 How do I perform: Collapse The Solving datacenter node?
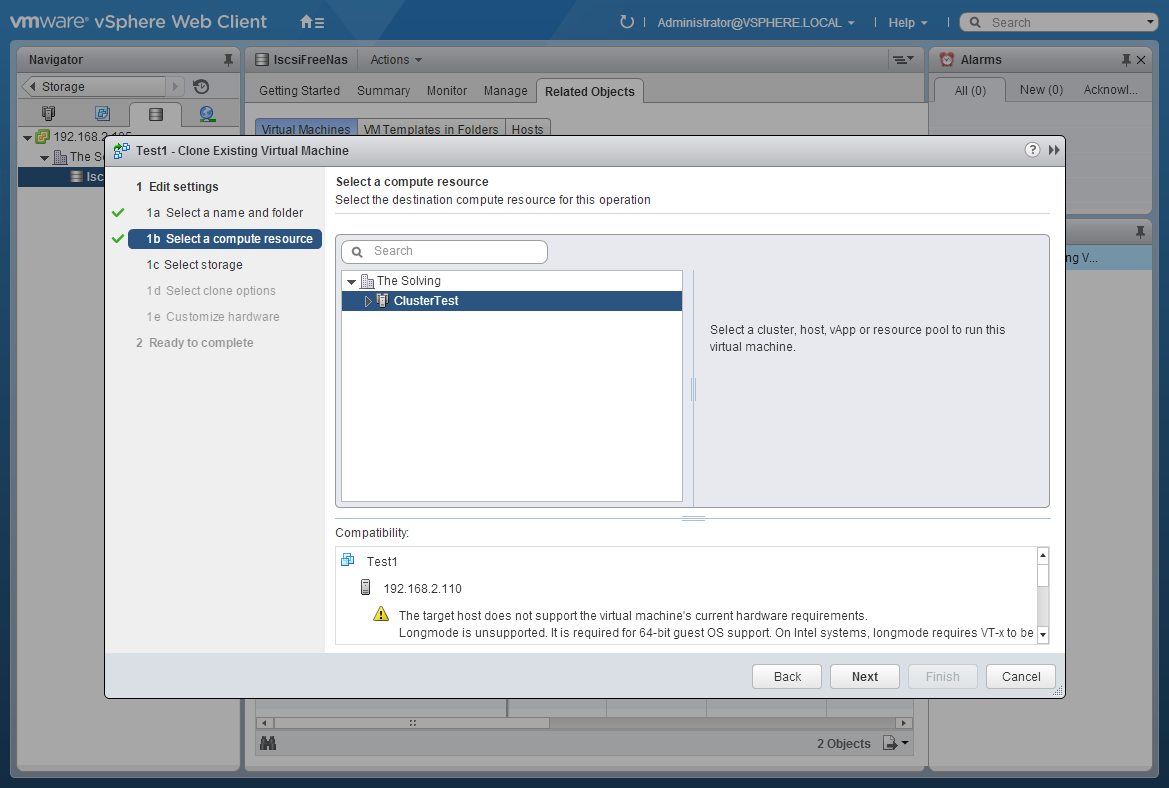351,282
